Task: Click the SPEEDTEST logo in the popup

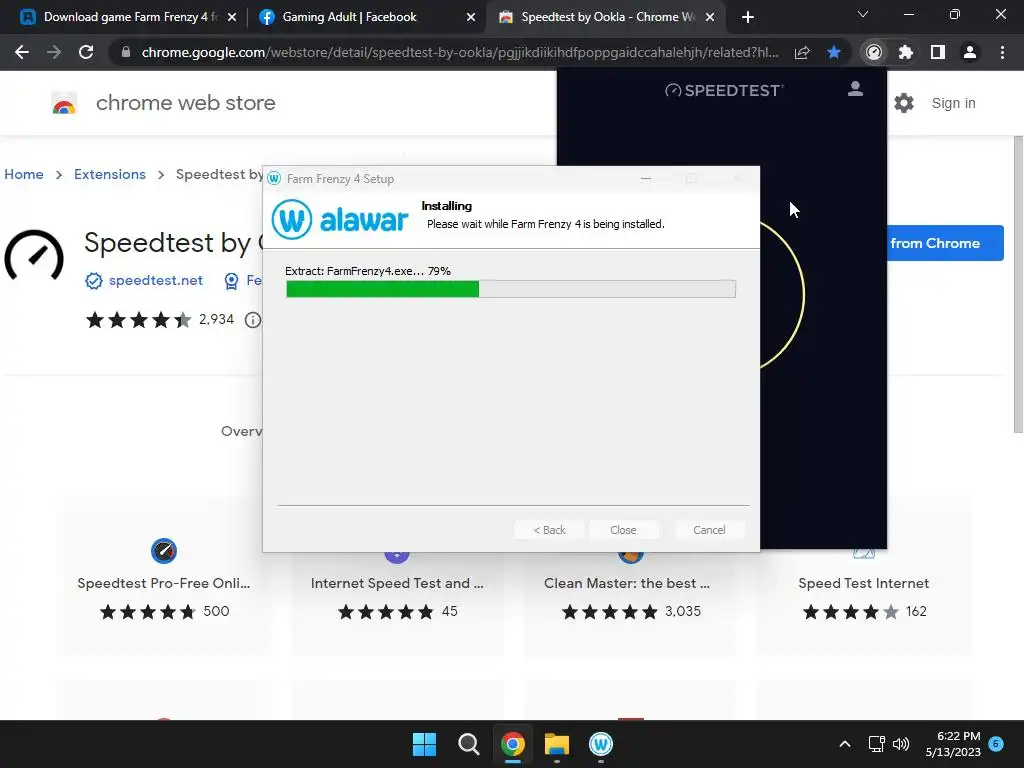Action: 724,90
